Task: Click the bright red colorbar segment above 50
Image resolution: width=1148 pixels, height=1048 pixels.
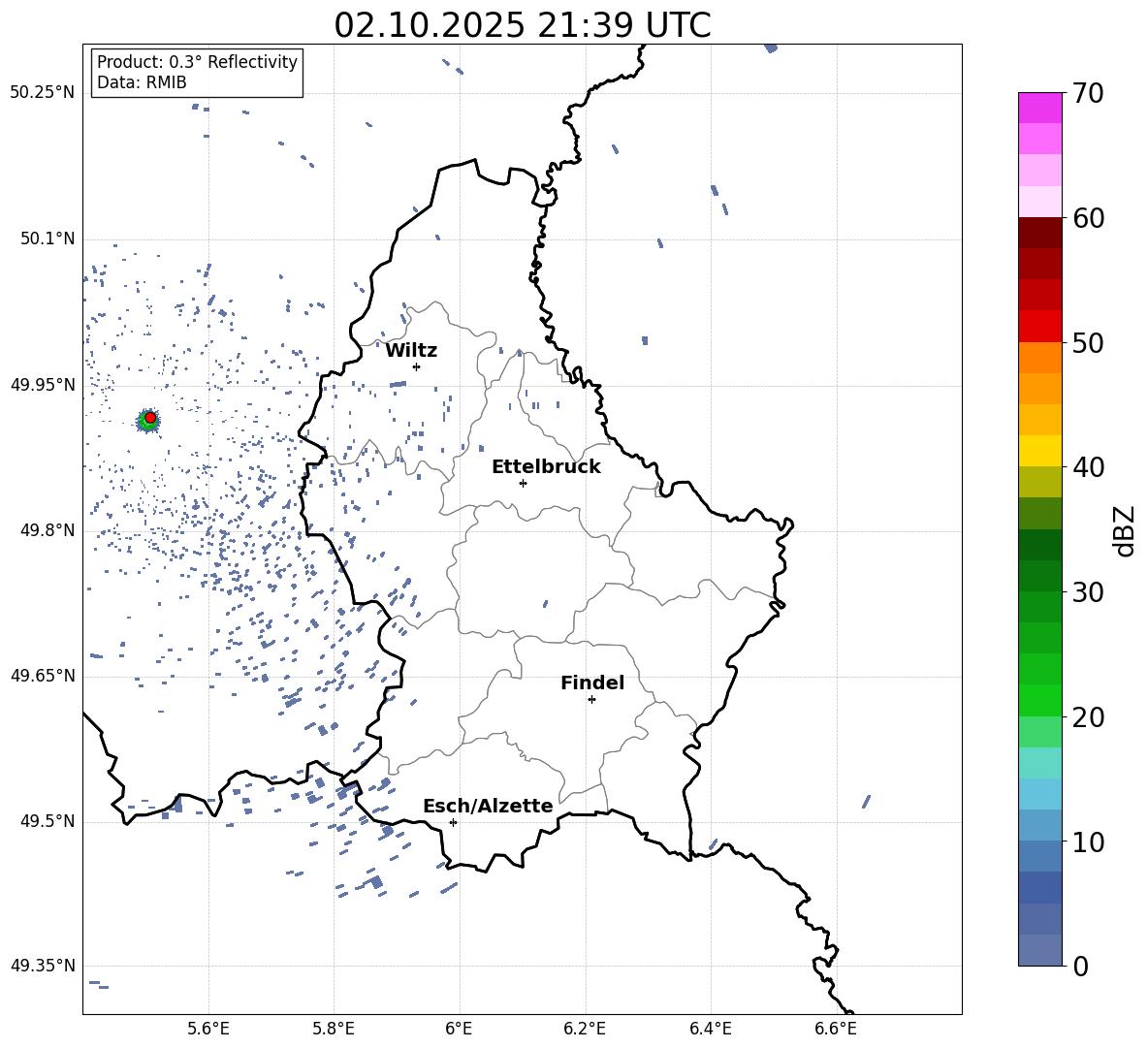Action: 1039,327
